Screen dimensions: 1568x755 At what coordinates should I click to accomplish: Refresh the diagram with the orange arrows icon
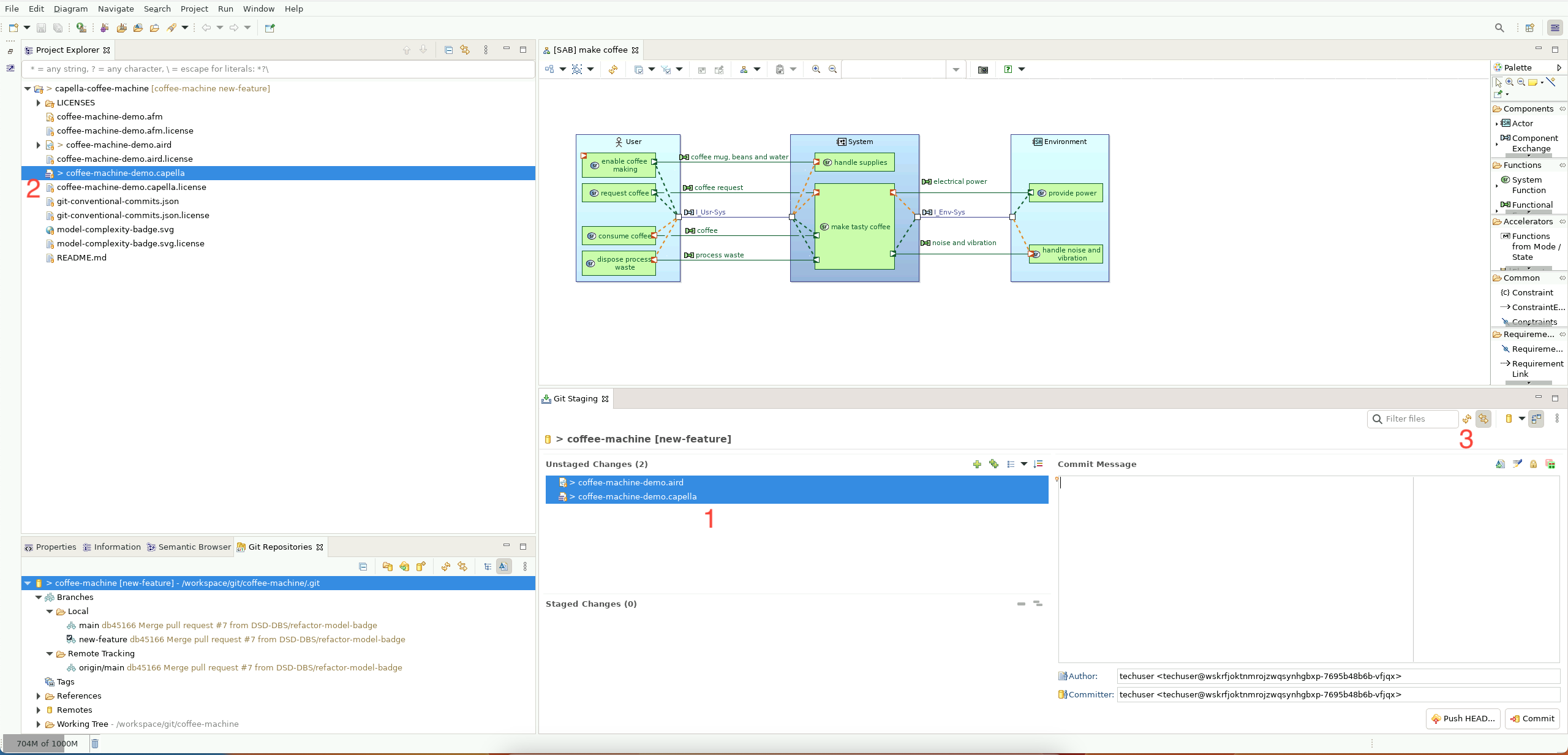(x=613, y=69)
